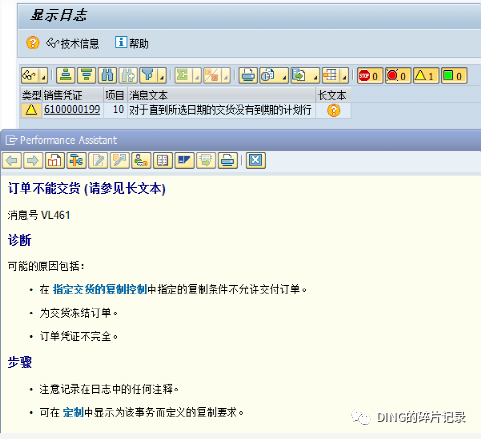This screenshot has height=439, width=481.
Task: Select the message text cell in log row
Action: (x=221, y=110)
